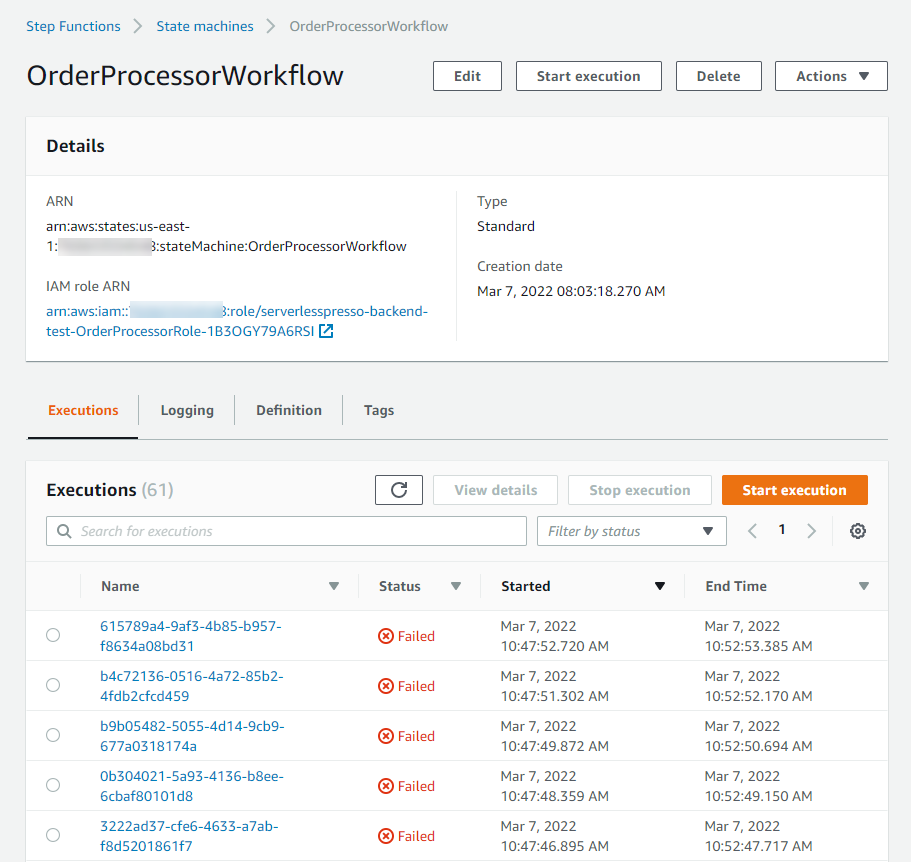The height and width of the screenshot is (862, 911).
Task: Delete the state machine
Action: [x=719, y=76]
